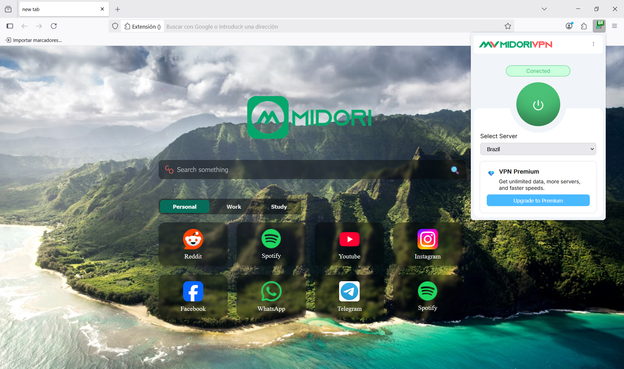Image resolution: width=624 pixels, height=369 pixels.
Task: Open the Facebook shortcut tile
Action: (x=193, y=297)
